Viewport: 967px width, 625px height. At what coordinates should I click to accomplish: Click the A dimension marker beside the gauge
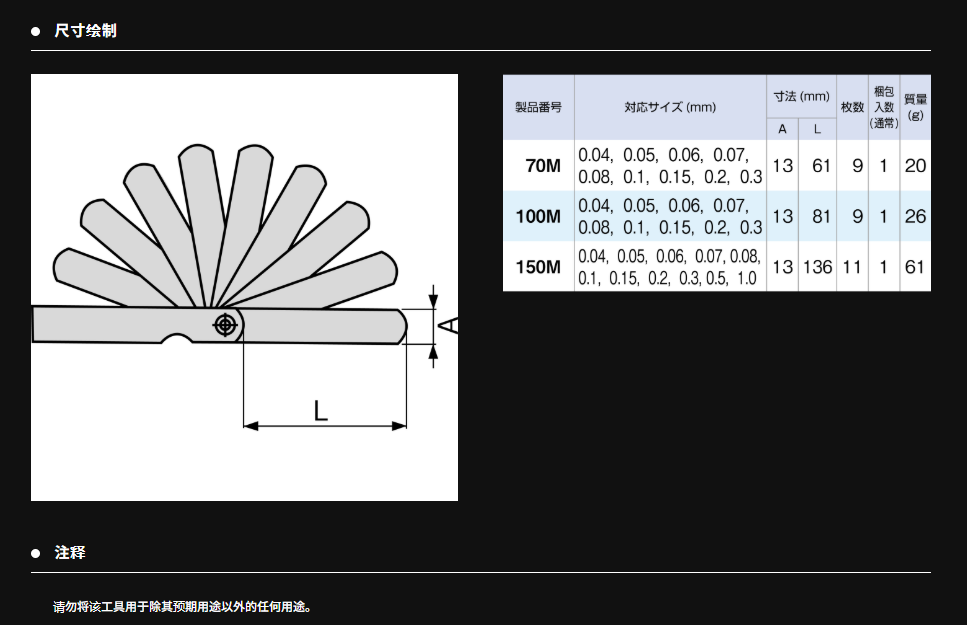(x=449, y=325)
